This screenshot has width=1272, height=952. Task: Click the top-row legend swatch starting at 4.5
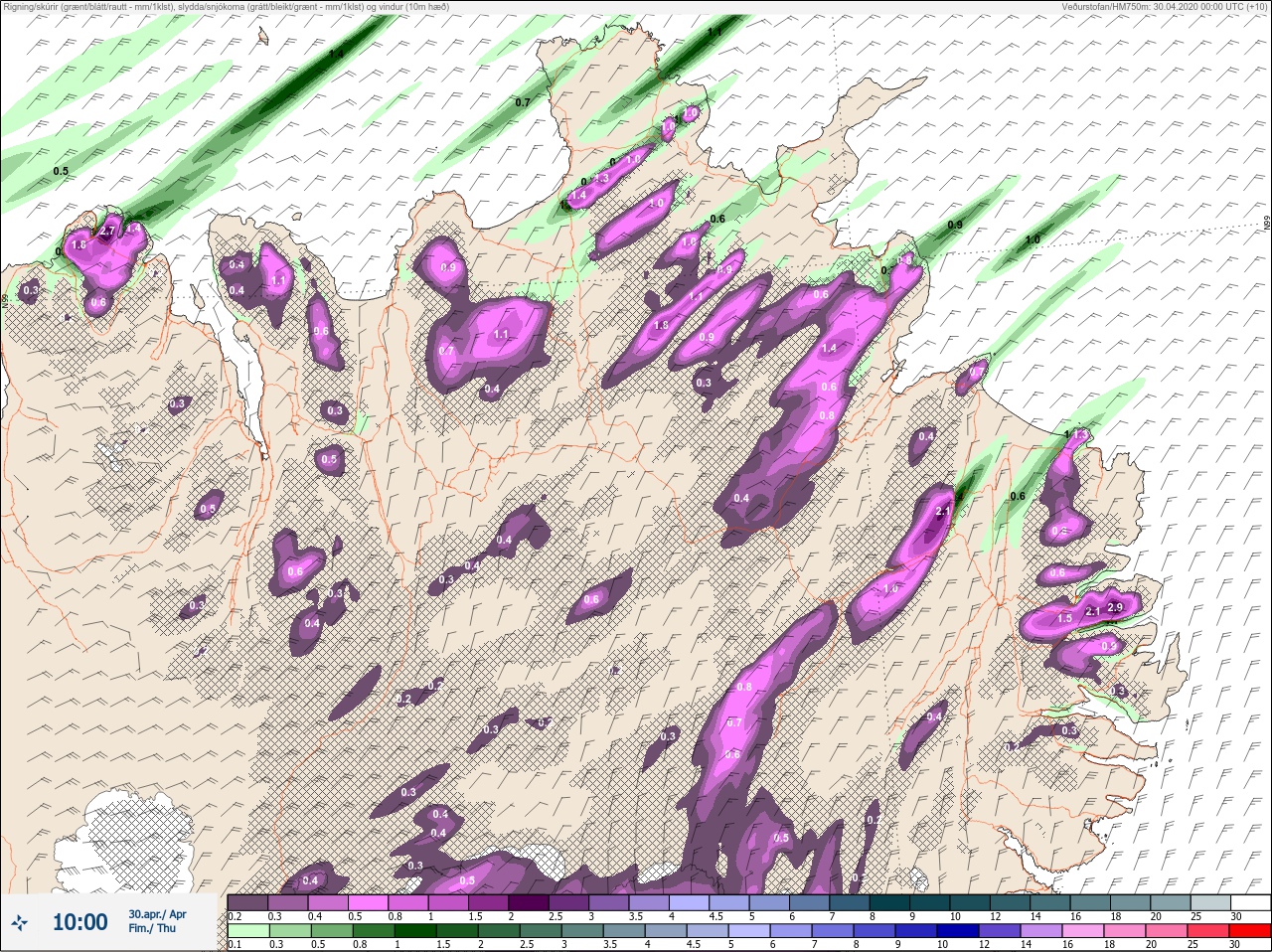[x=729, y=902]
